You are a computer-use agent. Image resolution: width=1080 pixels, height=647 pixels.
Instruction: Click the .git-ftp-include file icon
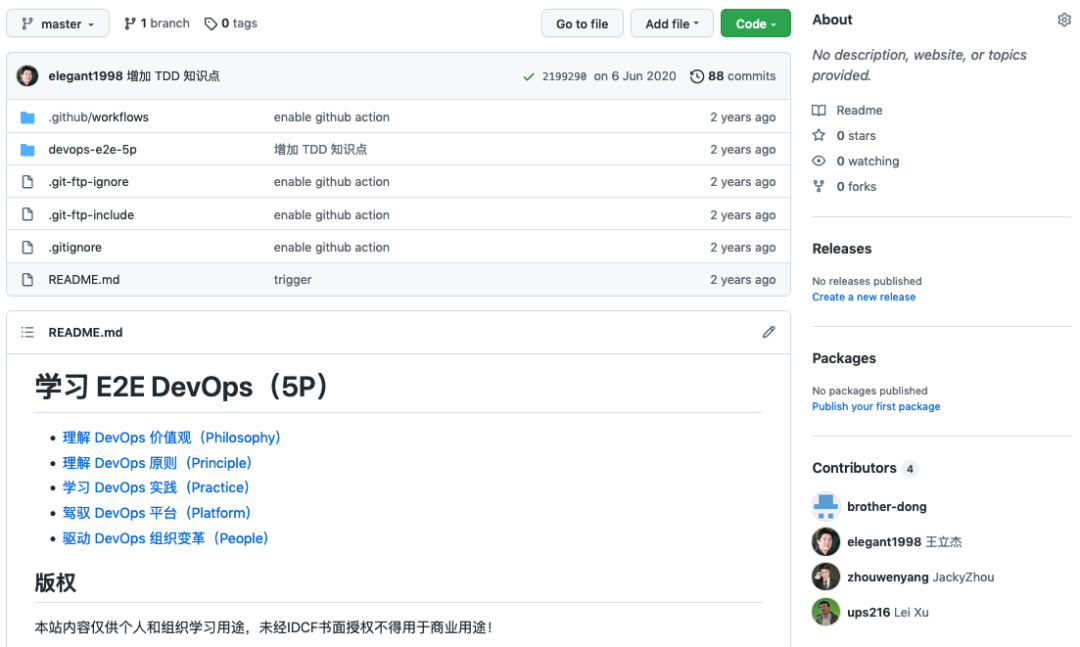(x=28, y=214)
